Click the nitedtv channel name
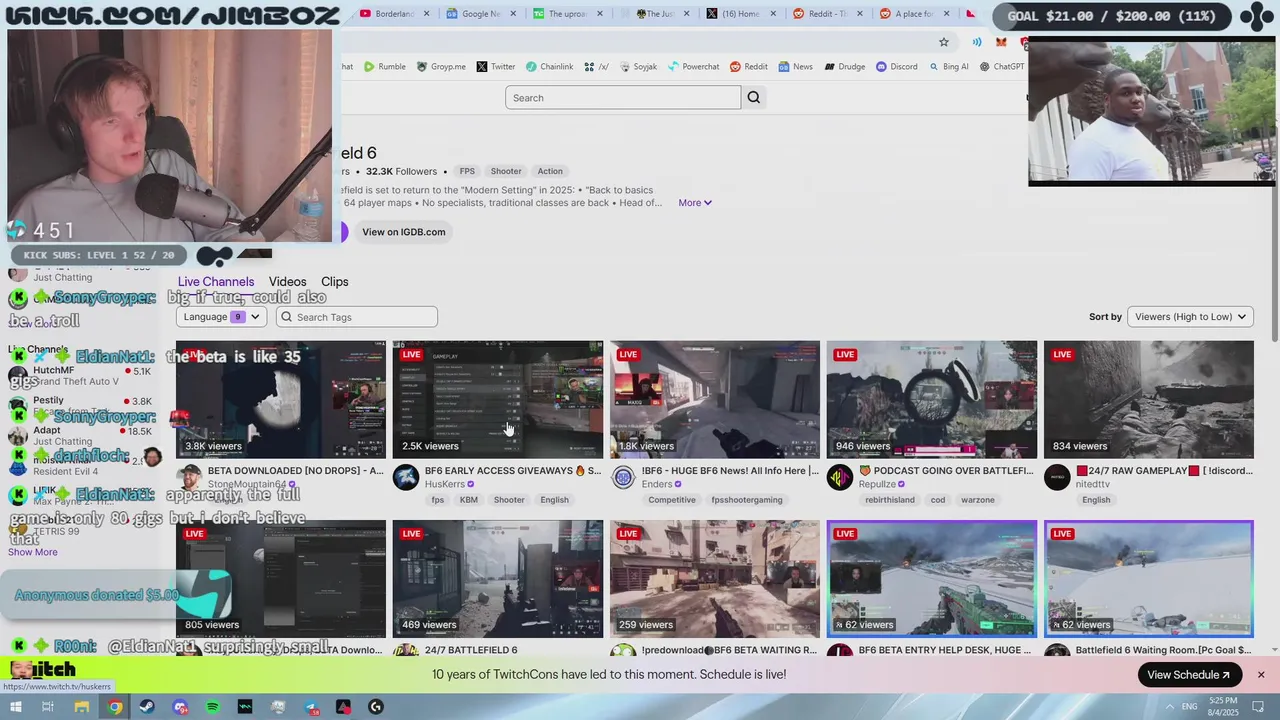The width and height of the screenshot is (1280, 720). (x=1093, y=484)
